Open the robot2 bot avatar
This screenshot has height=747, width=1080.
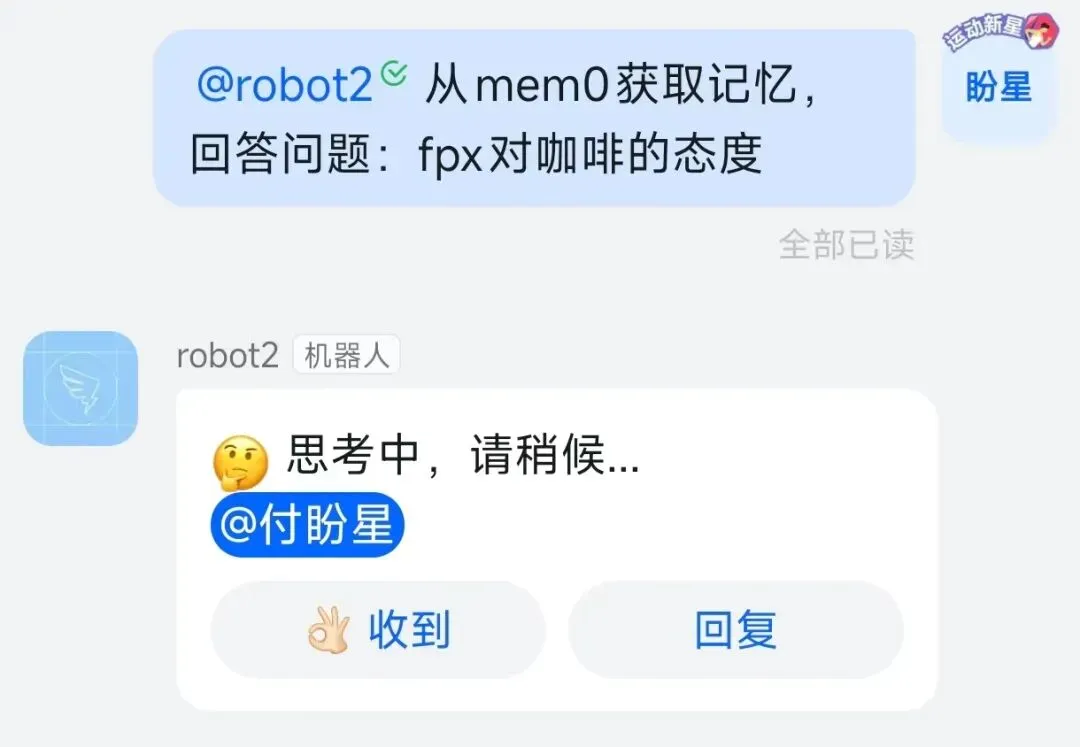81,388
